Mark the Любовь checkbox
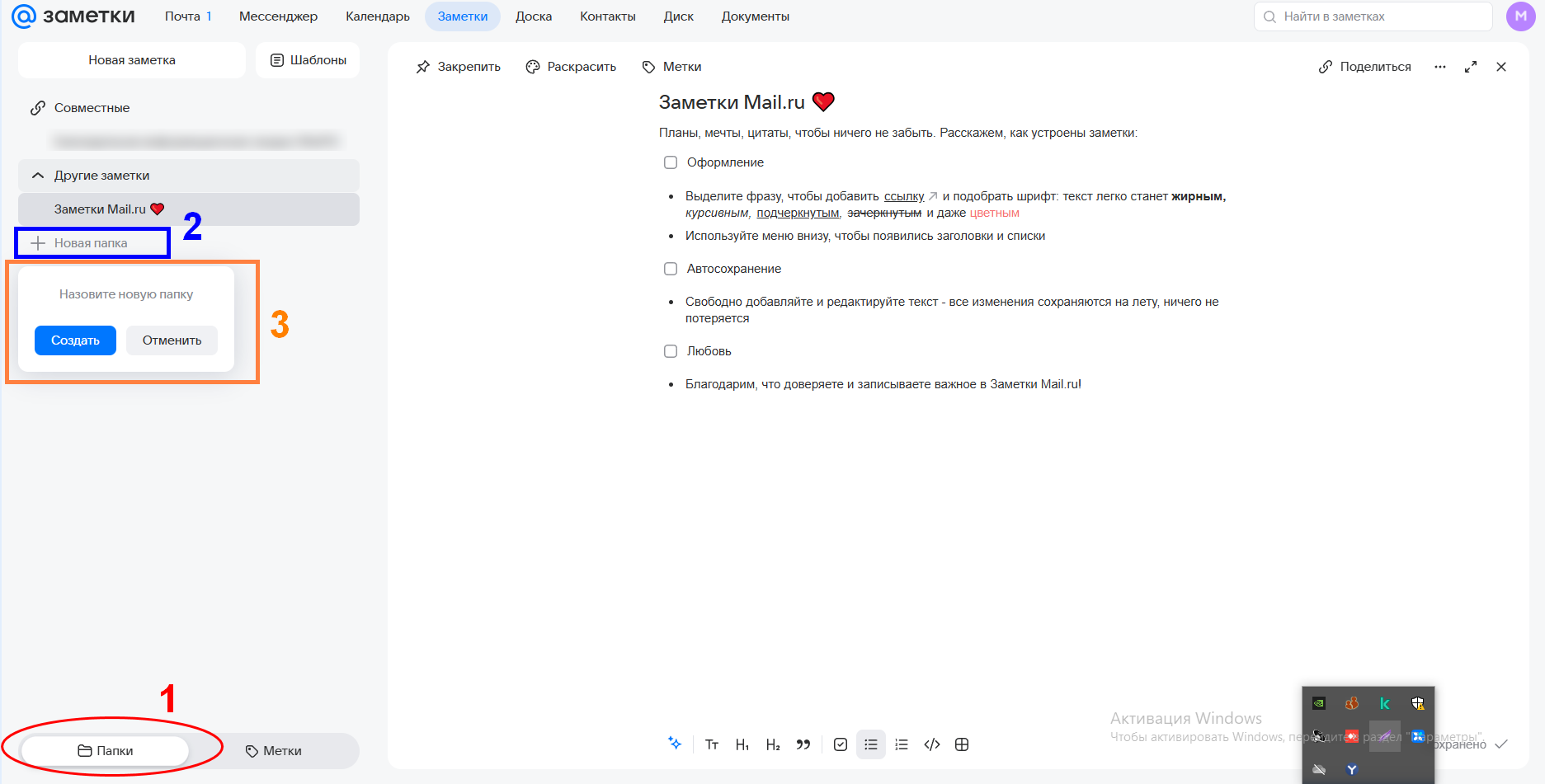The height and width of the screenshot is (784, 1545). click(671, 351)
